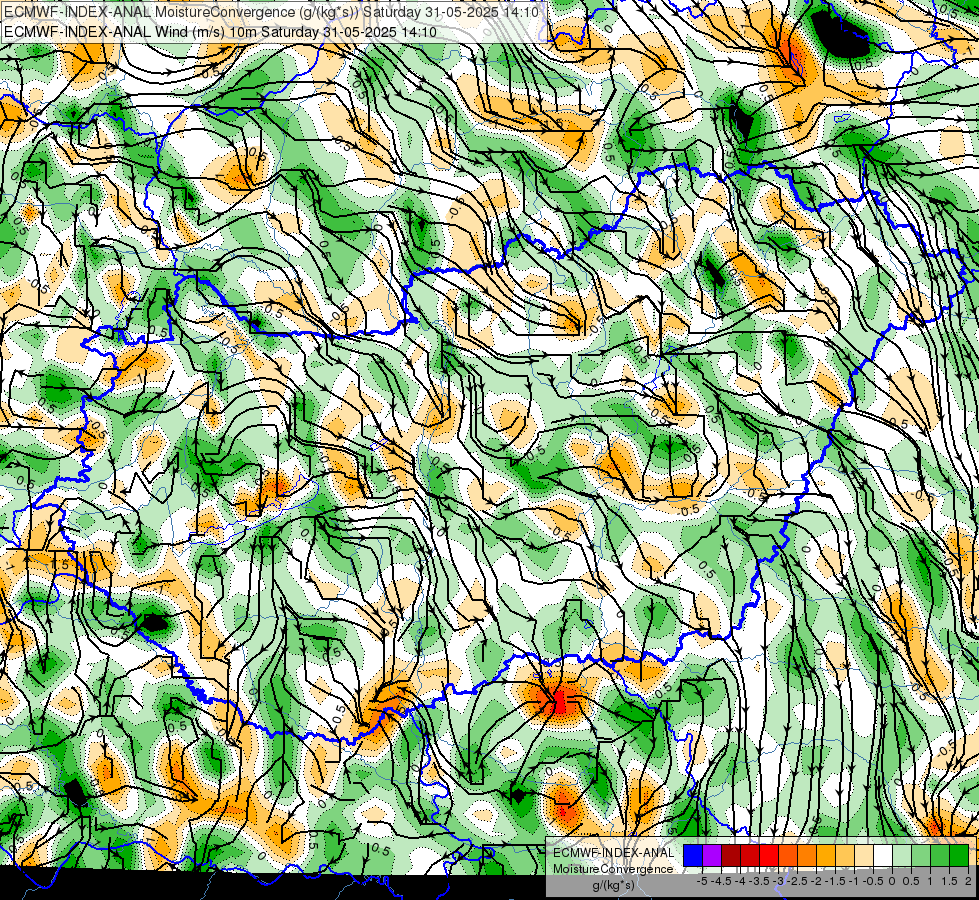Click the Wind (m/s) 10m title line
This screenshot has width=979, height=900.
click(220, 32)
